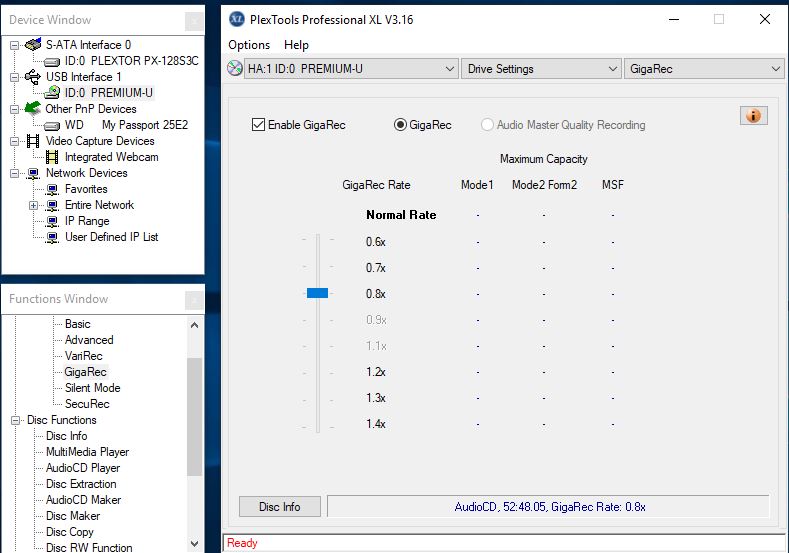Click the 0.6x tick on the GigaRec slider
789x553 pixels.
318,240
